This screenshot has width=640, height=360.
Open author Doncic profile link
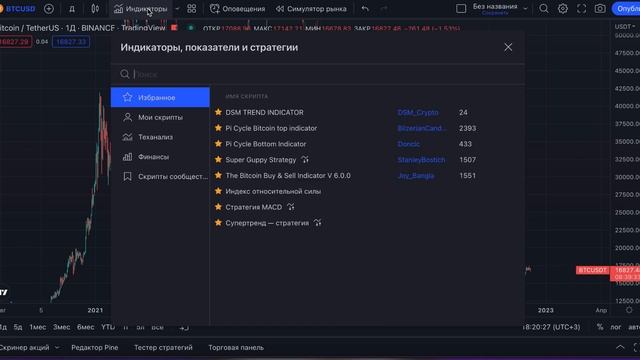pyautogui.click(x=408, y=144)
